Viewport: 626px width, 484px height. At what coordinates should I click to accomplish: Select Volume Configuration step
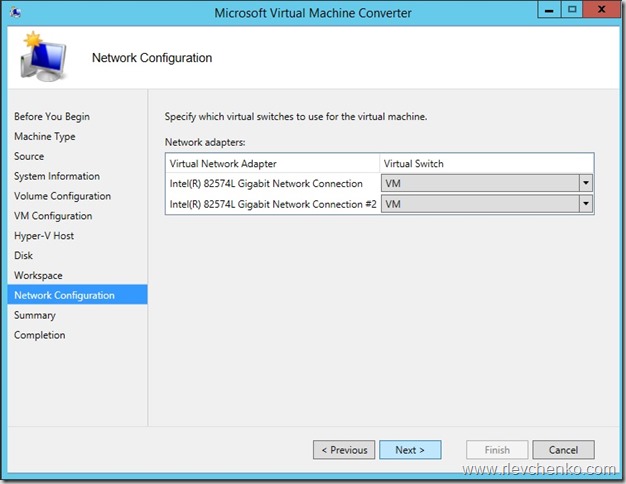[63, 196]
